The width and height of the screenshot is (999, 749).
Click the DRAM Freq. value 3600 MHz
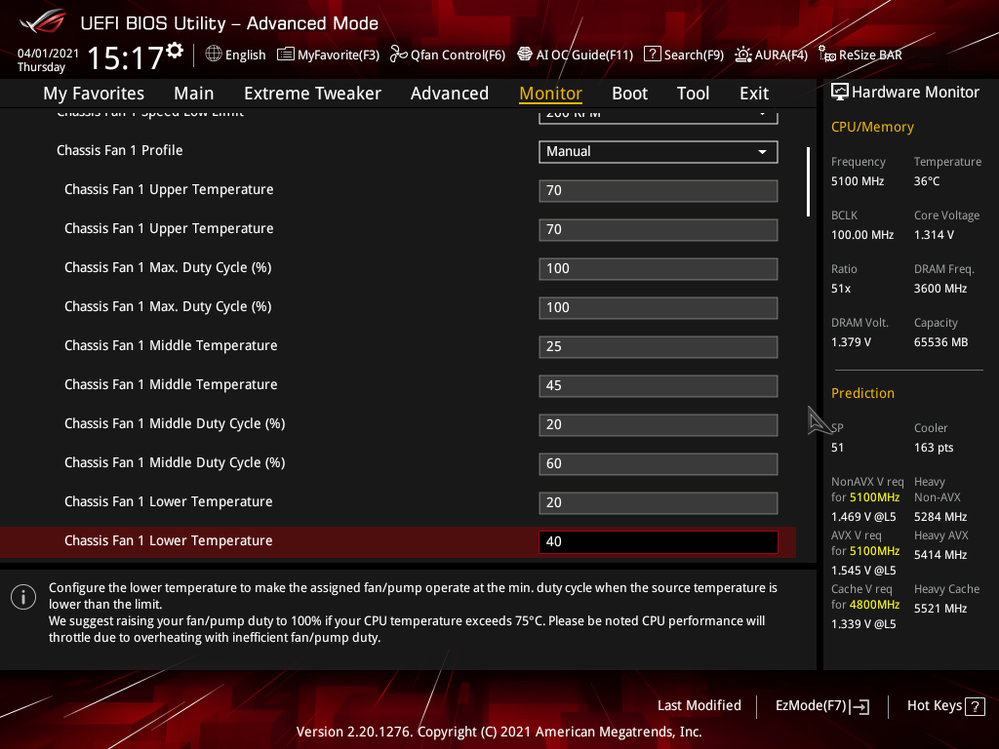[x=940, y=289]
